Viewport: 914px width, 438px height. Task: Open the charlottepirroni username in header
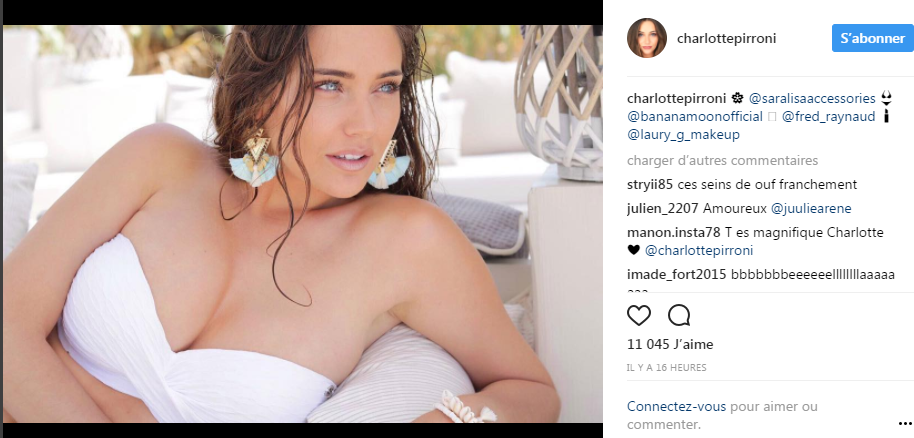coord(726,38)
